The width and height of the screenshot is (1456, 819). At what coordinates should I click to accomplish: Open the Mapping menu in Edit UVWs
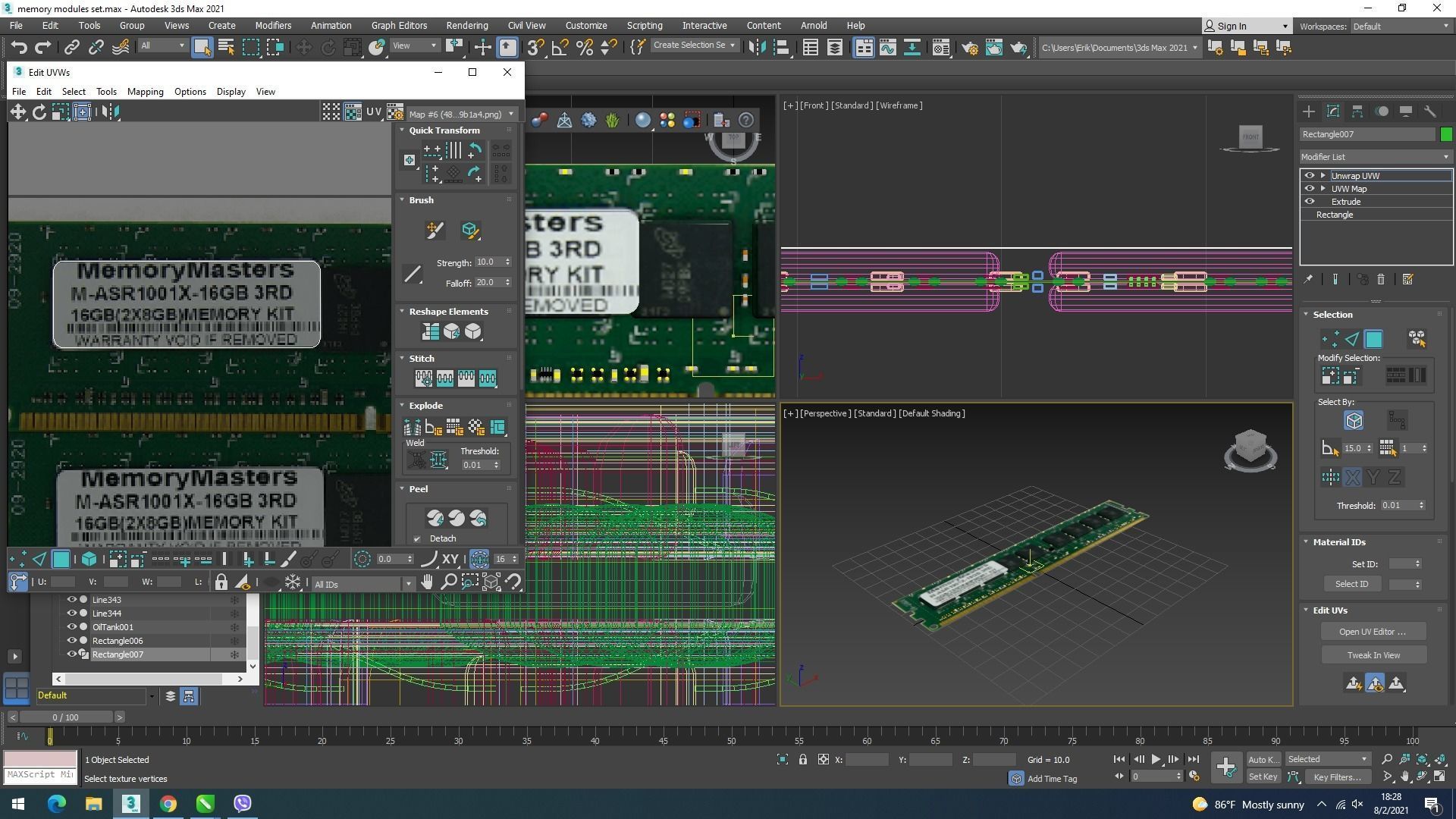tap(145, 92)
